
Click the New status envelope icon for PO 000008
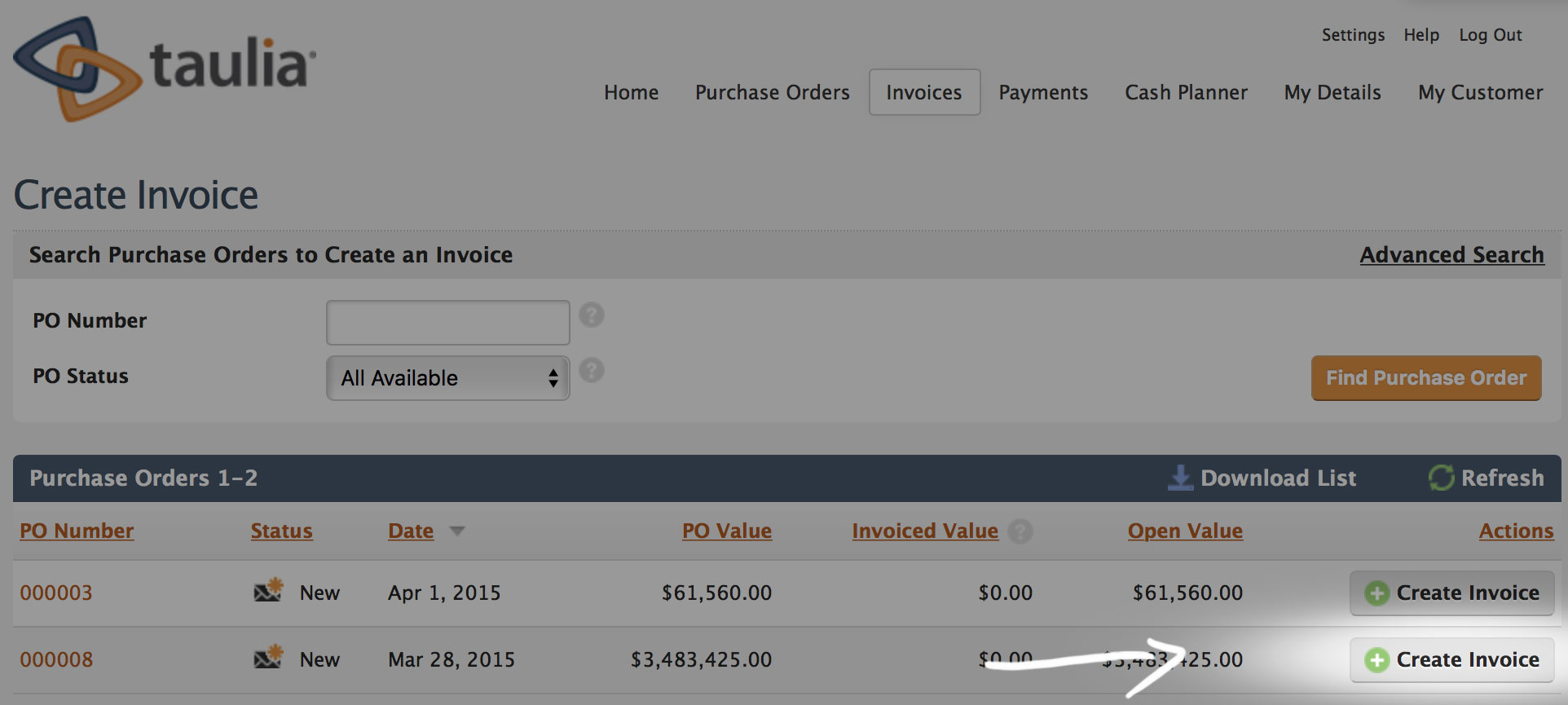point(268,657)
